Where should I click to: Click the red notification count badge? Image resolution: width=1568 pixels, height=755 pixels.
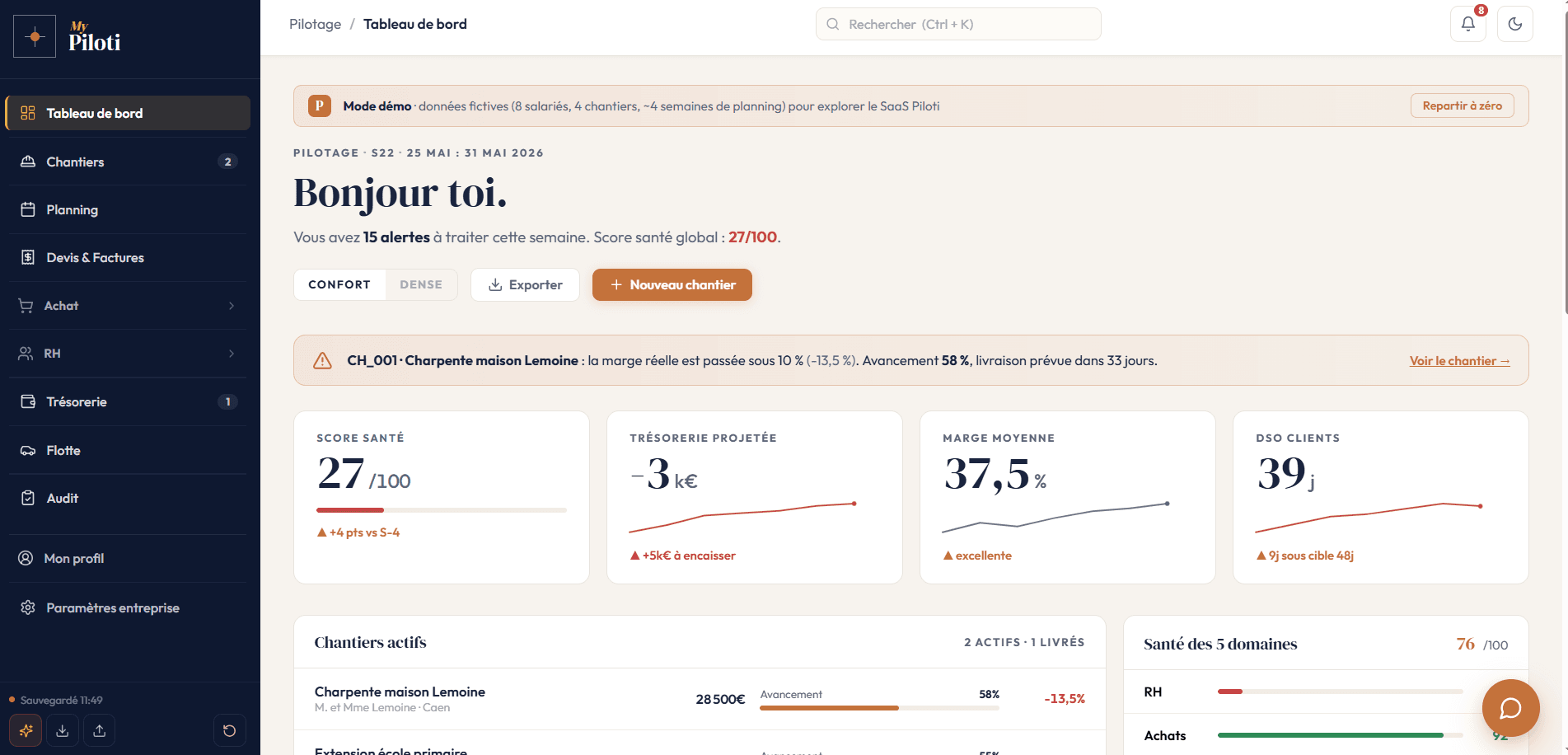click(1481, 11)
